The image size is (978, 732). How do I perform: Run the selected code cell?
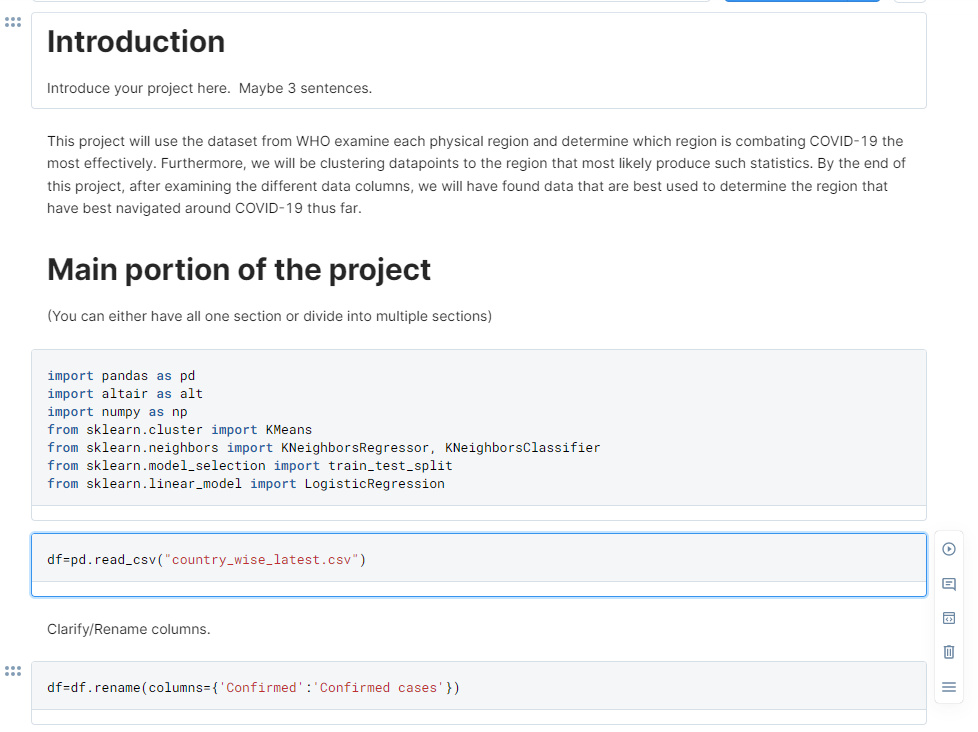tap(948, 549)
